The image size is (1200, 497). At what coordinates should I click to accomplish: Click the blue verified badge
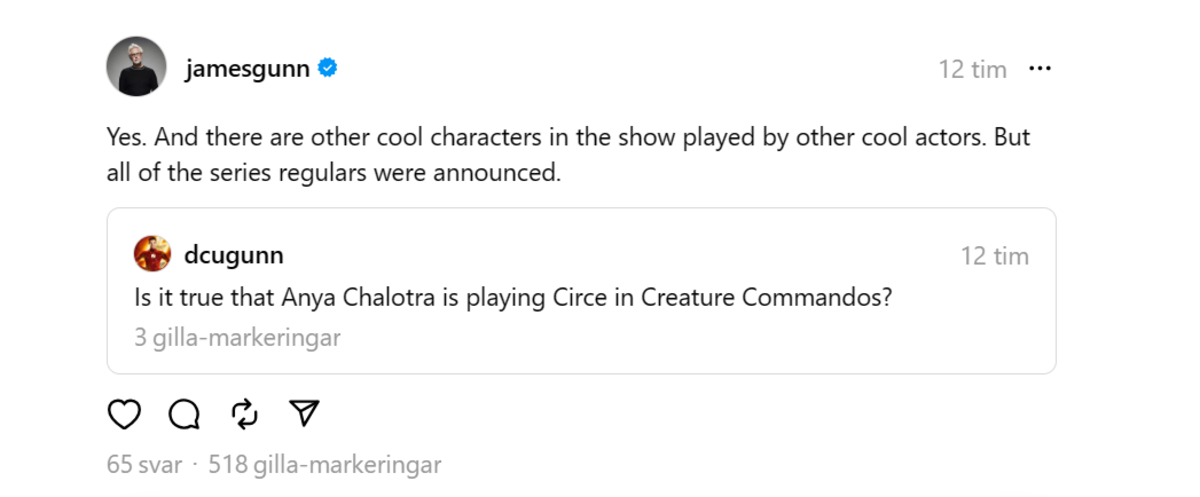(x=327, y=69)
